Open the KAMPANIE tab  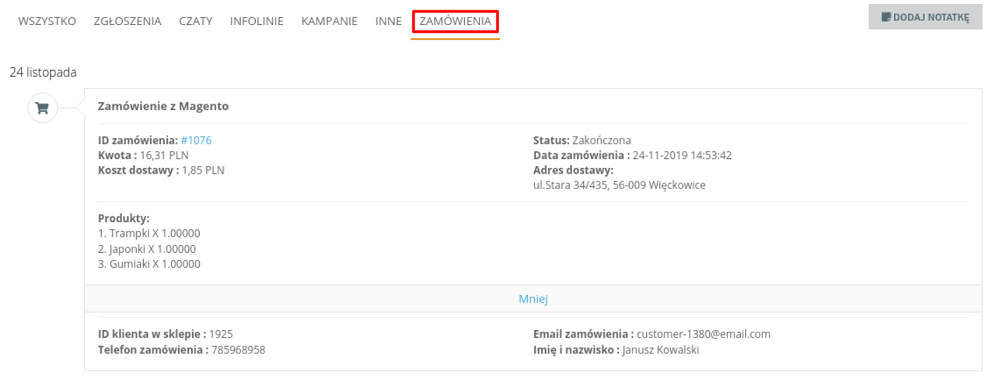point(329,21)
